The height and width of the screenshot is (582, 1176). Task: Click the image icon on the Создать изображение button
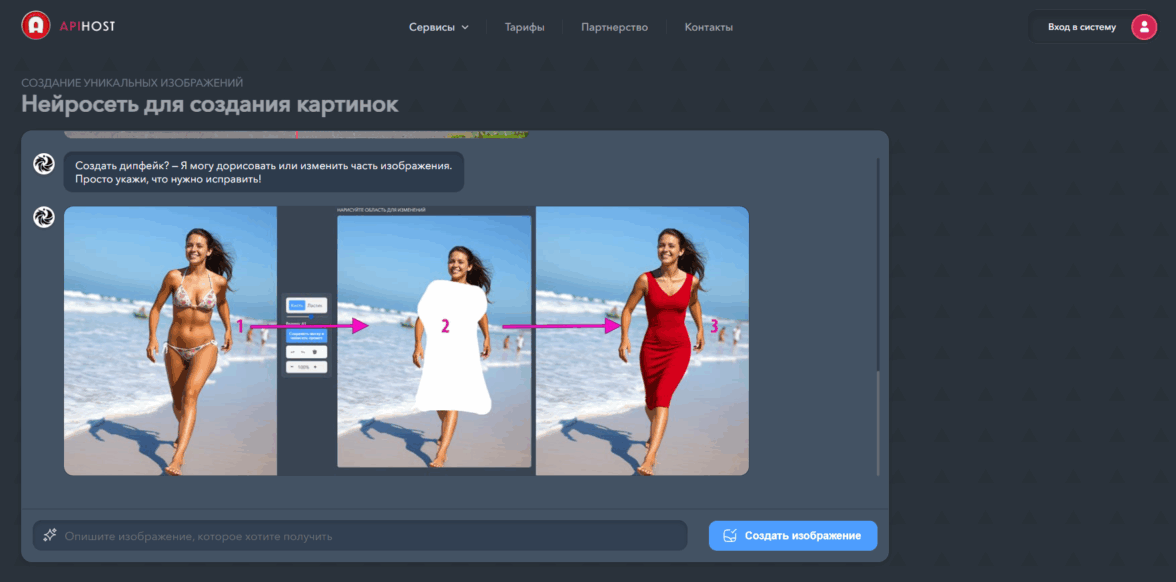click(x=730, y=536)
